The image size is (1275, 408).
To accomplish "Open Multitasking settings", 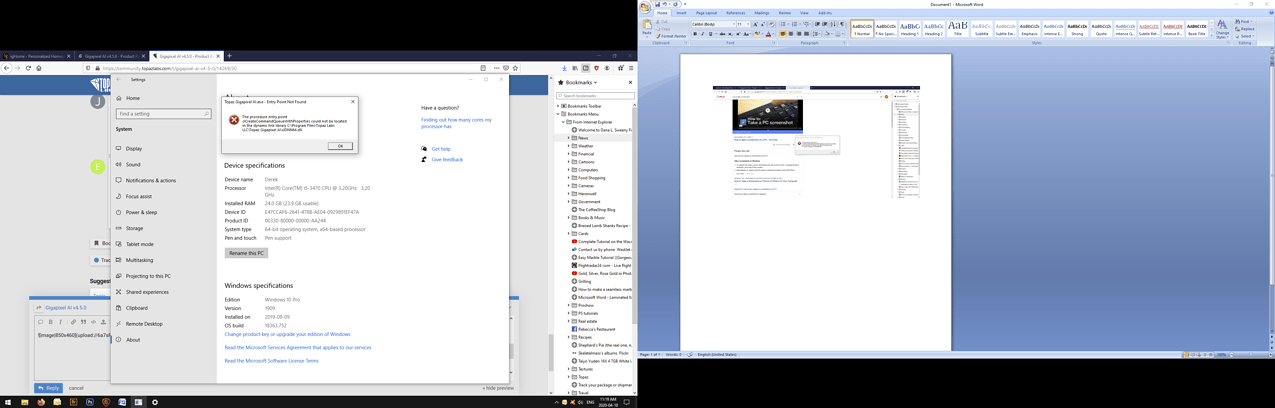I will (x=140, y=260).
